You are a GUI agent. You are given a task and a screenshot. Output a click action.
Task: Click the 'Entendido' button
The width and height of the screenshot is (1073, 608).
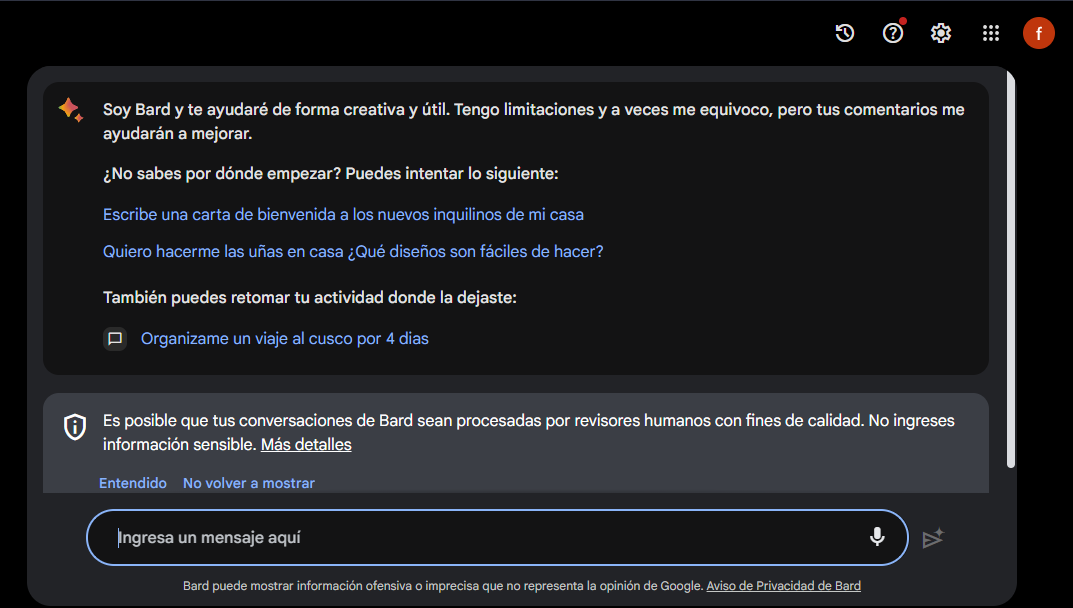(x=133, y=483)
